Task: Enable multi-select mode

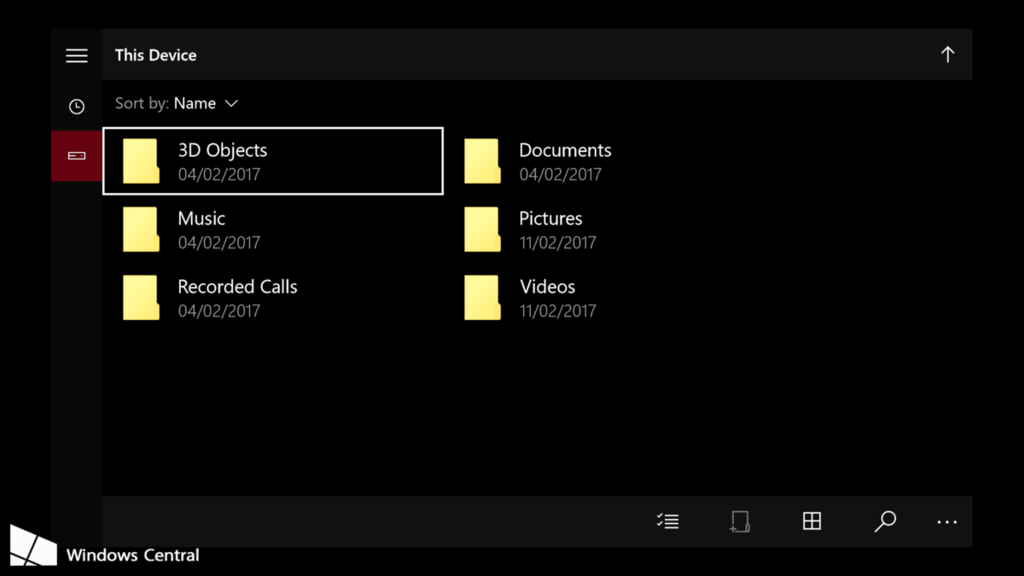Action: [x=667, y=521]
